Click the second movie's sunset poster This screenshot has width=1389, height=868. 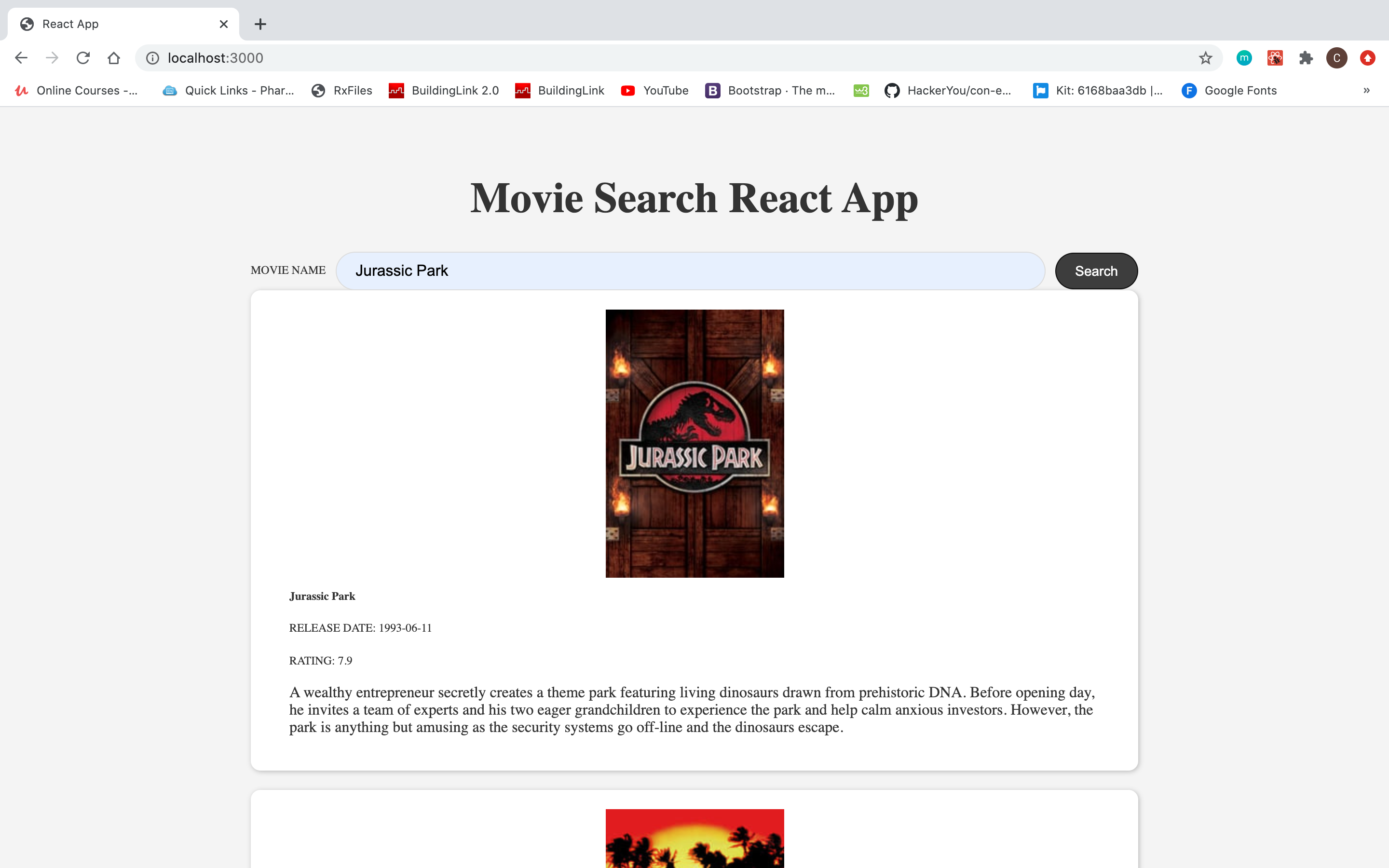[694, 838]
